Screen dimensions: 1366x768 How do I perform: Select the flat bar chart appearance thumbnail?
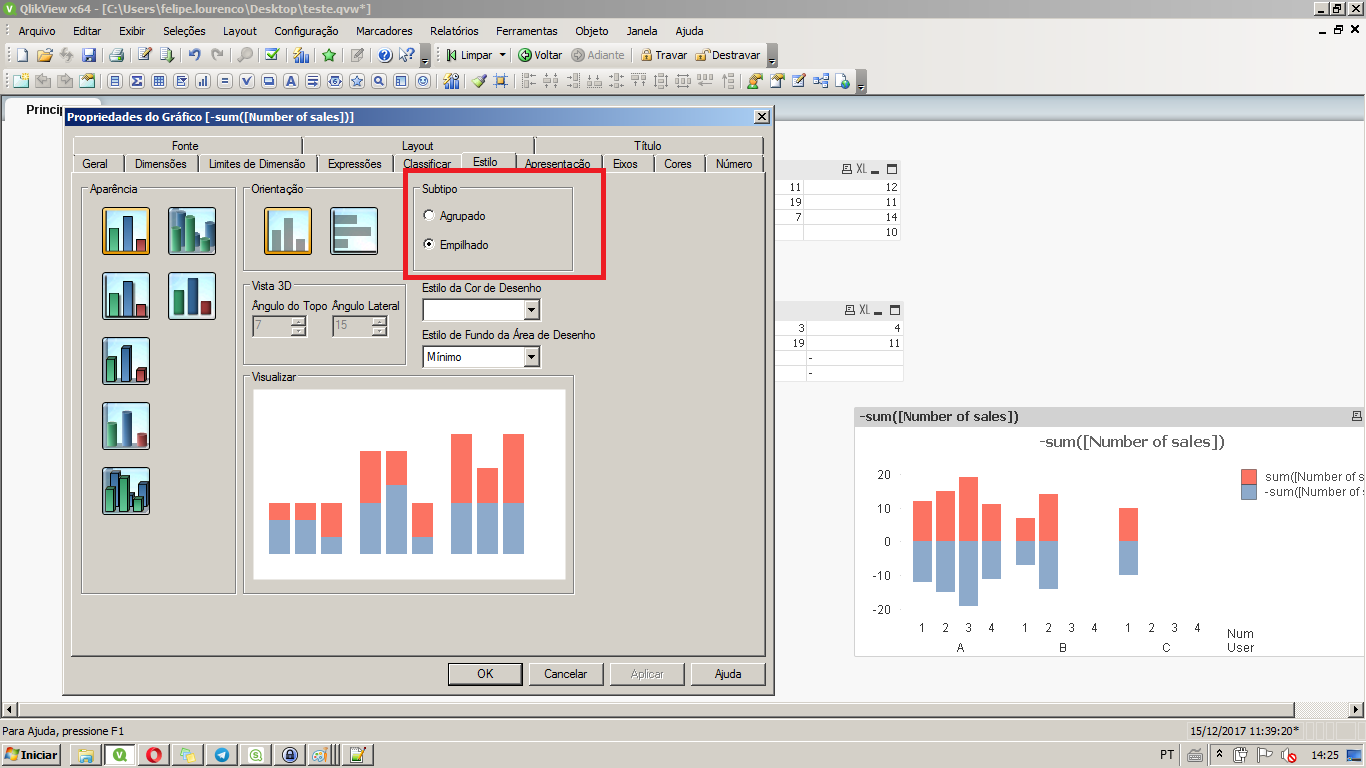126,231
